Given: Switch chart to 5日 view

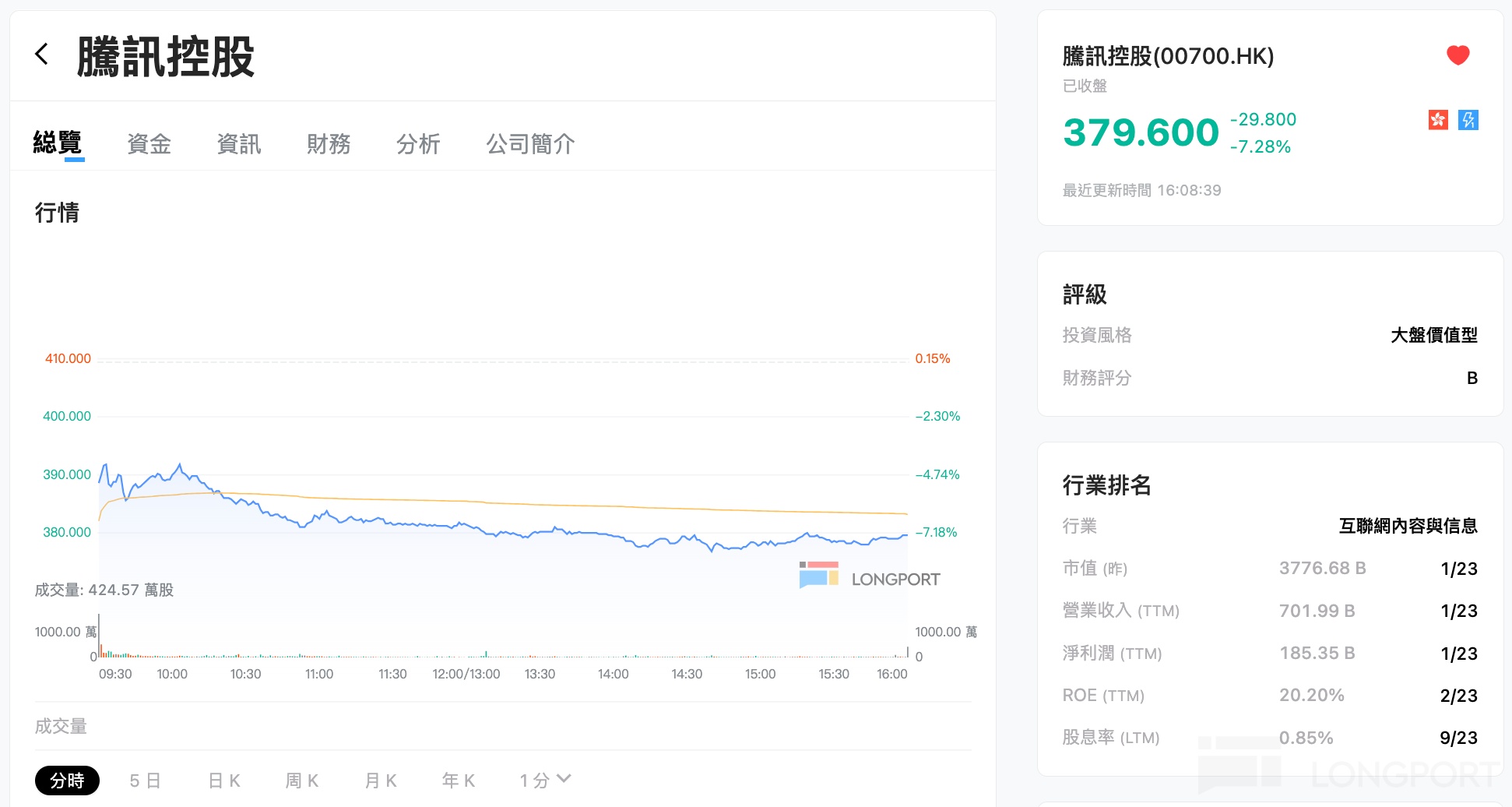Looking at the screenshot, I should point(145,781).
